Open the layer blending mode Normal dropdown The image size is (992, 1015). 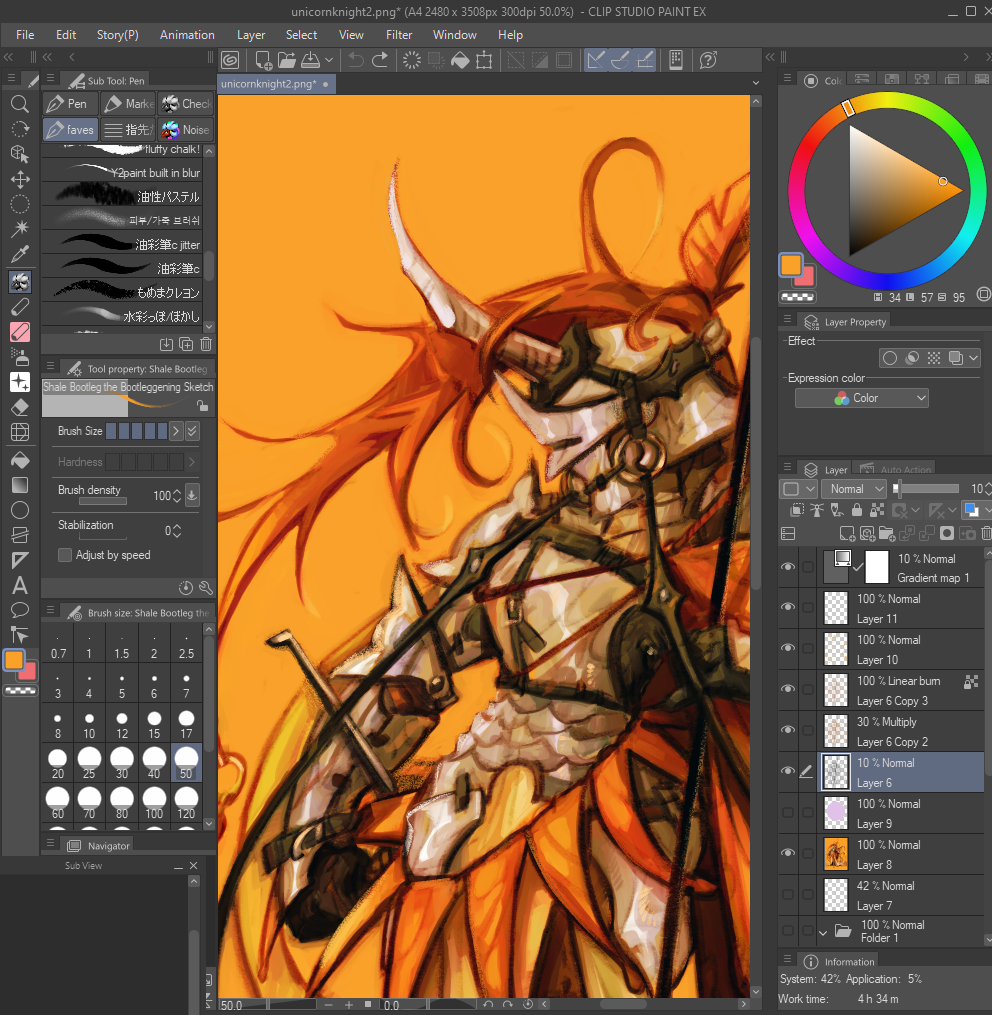pyautogui.click(x=853, y=489)
